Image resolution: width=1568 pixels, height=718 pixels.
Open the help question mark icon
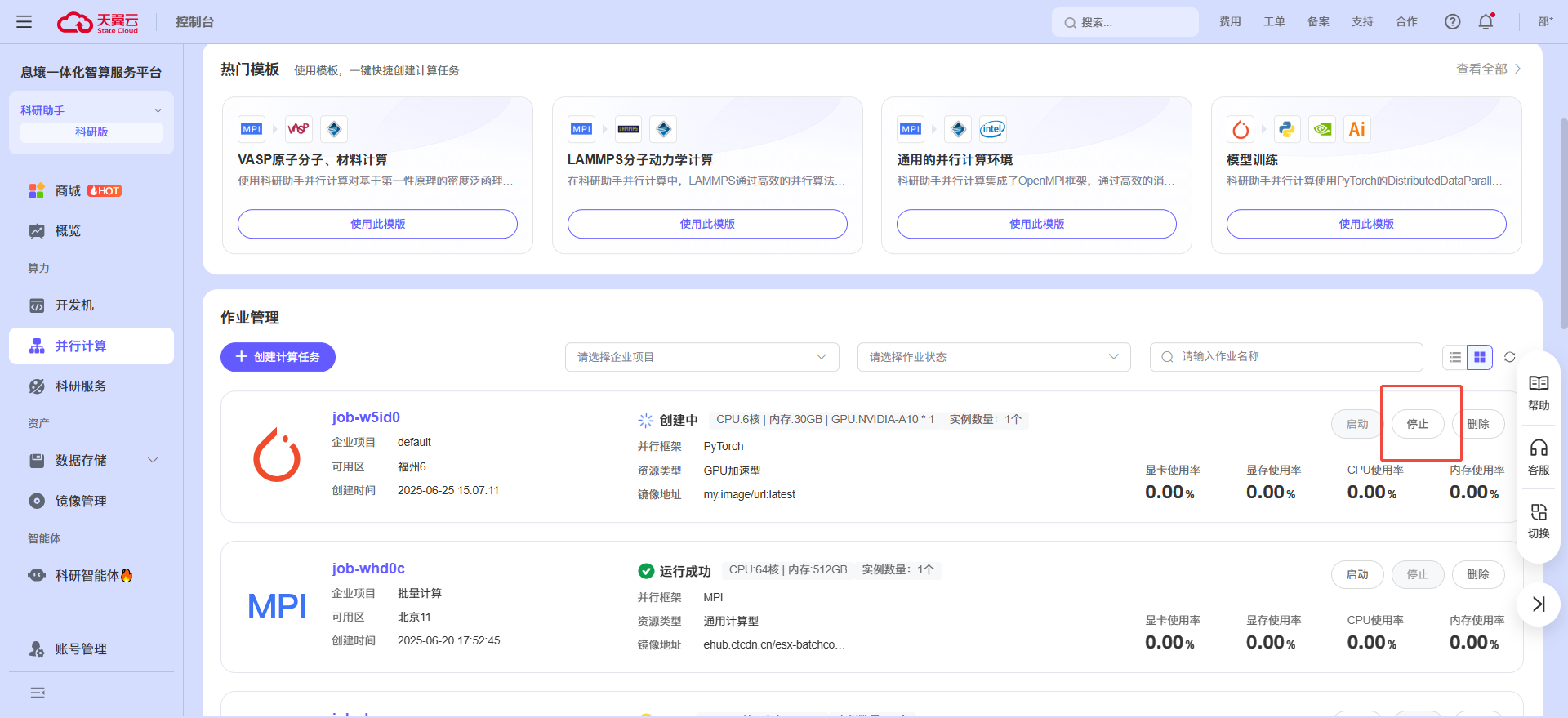pyautogui.click(x=1452, y=22)
